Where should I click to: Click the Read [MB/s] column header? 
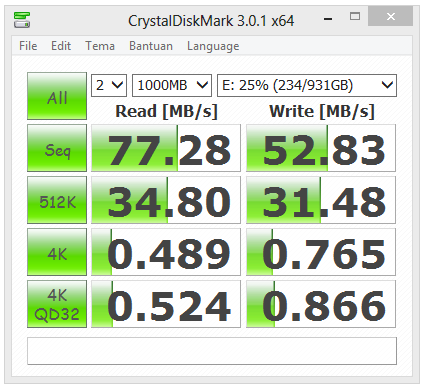[166, 111]
